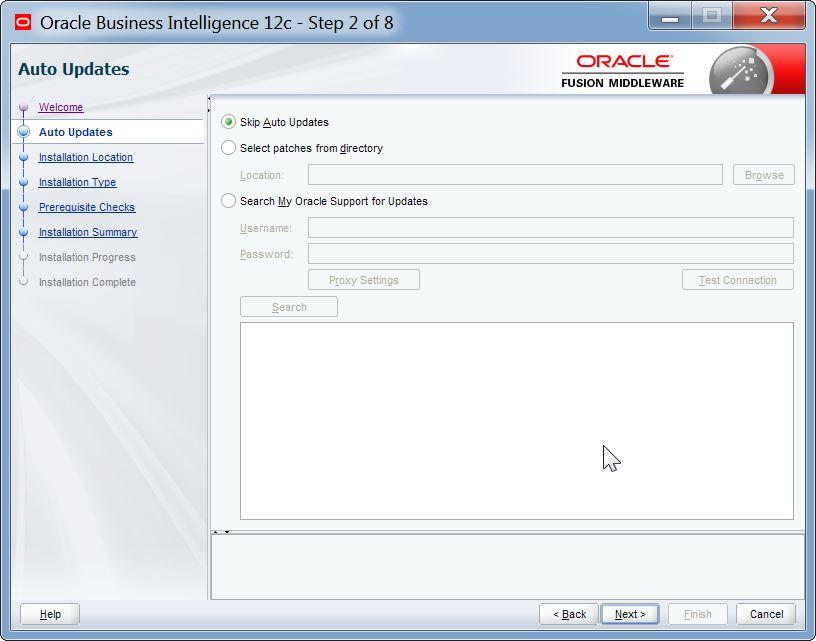This screenshot has height=641, width=816.
Task: Collapse the left navigation pane arrows
Action: pos(209,104)
